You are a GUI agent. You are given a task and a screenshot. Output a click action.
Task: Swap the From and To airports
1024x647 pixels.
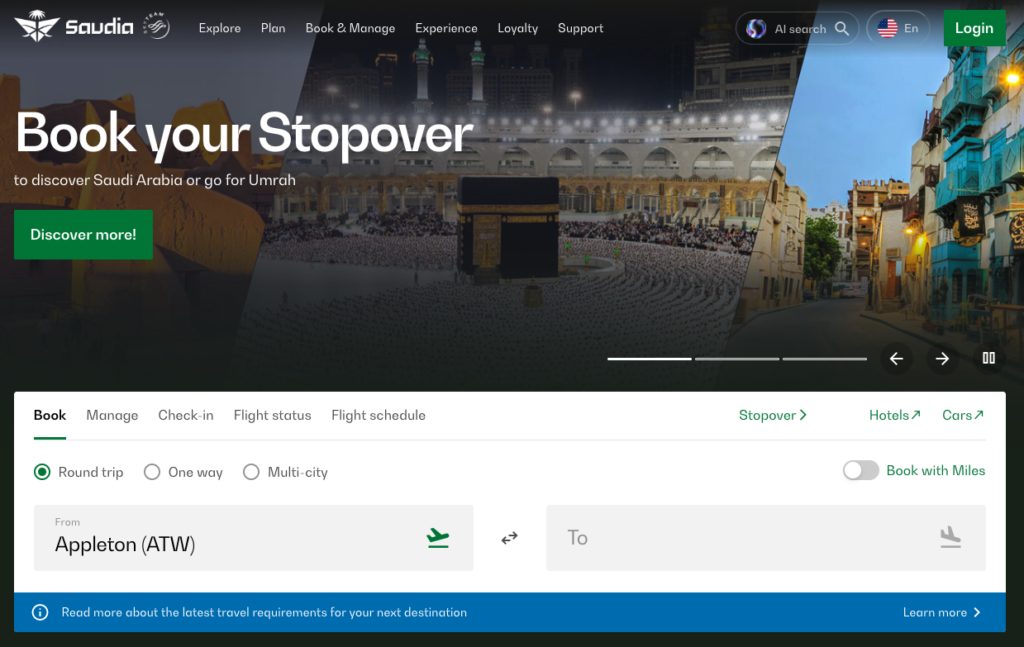[509, 538]
